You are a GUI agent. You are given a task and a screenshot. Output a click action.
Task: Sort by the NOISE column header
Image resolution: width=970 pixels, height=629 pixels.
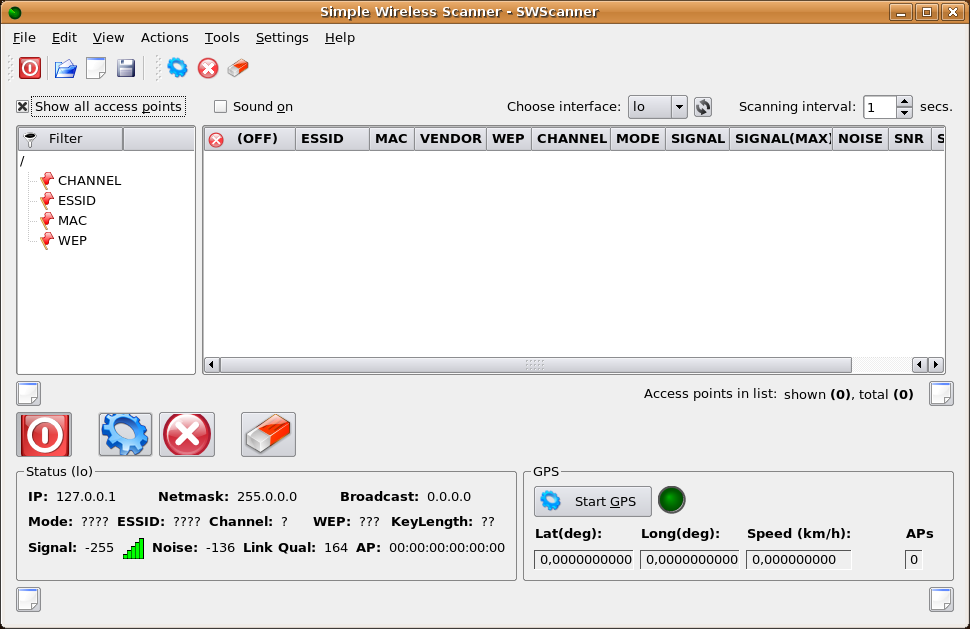click(x=861, y=139)
